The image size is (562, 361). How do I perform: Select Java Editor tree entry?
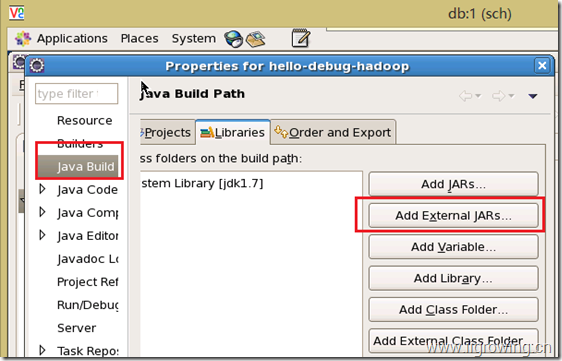click(87, 236)
